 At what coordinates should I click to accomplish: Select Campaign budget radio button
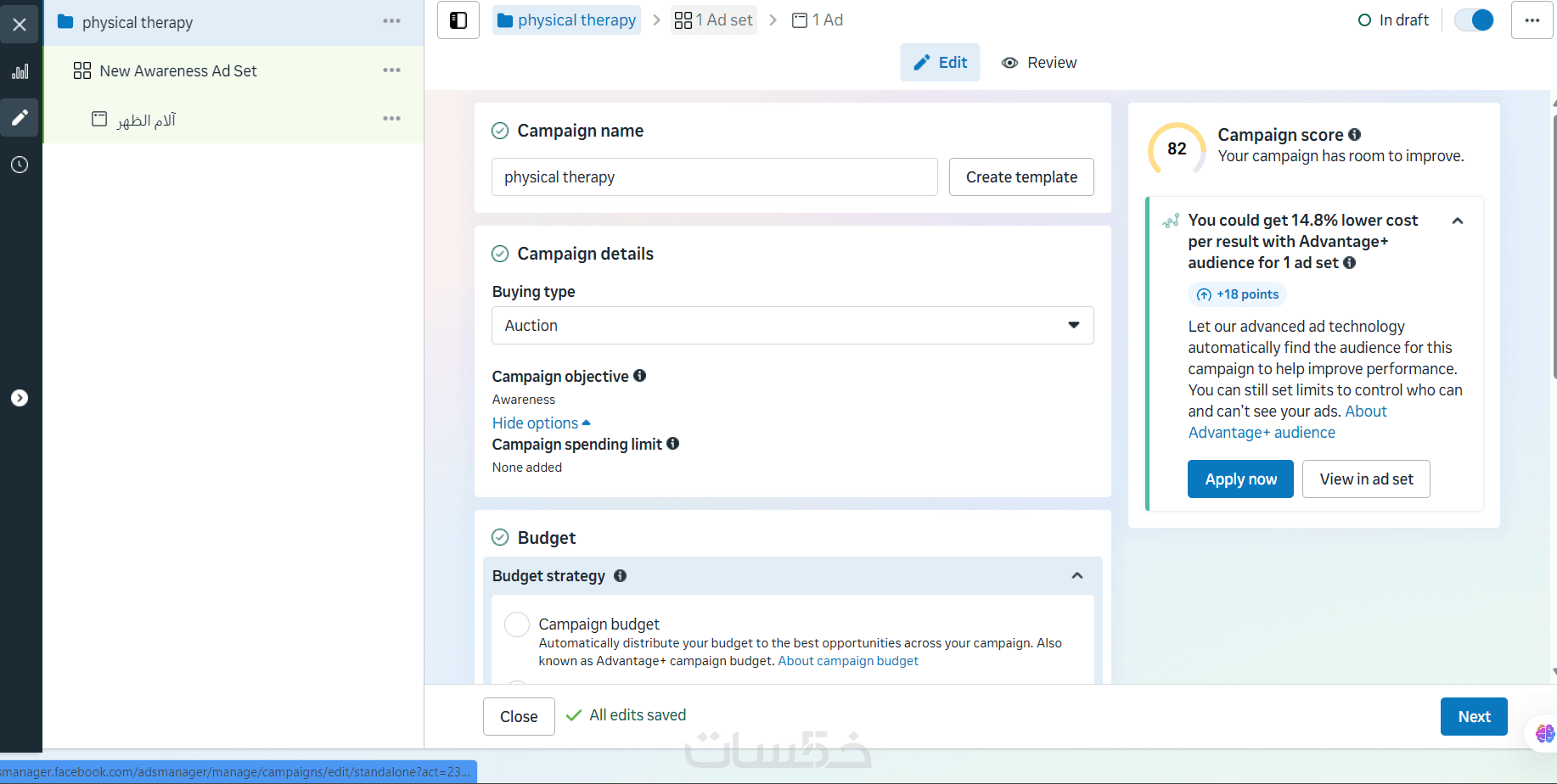coord(517,624)
